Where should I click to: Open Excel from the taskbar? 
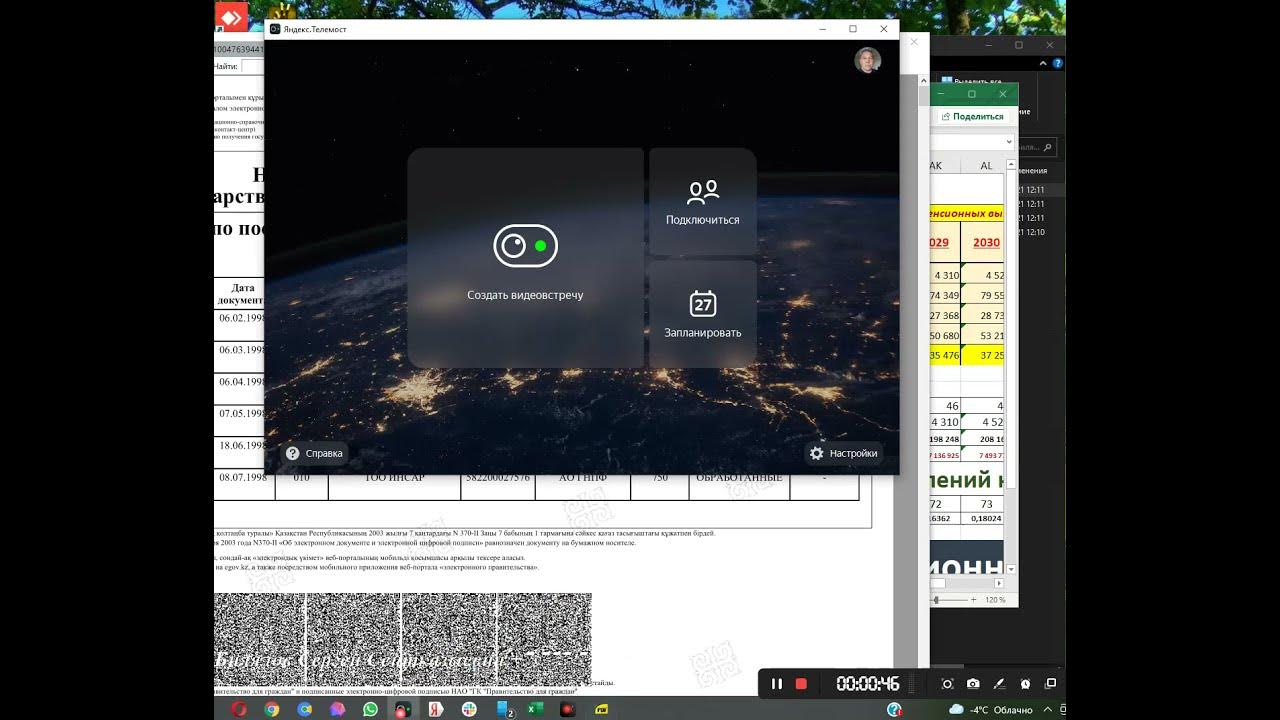pos(535,709)
